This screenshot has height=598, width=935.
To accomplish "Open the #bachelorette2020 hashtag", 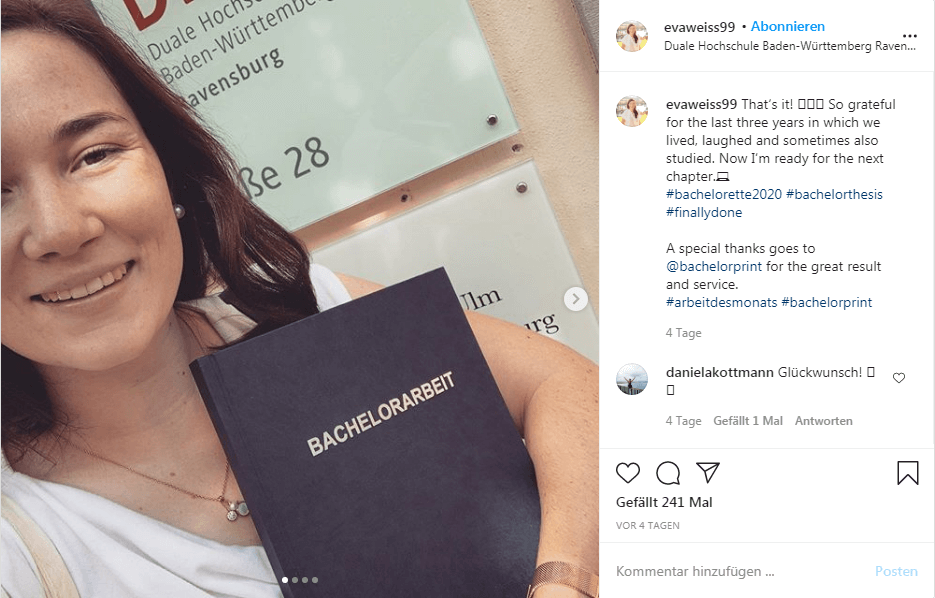I will (x=723, y=194).
